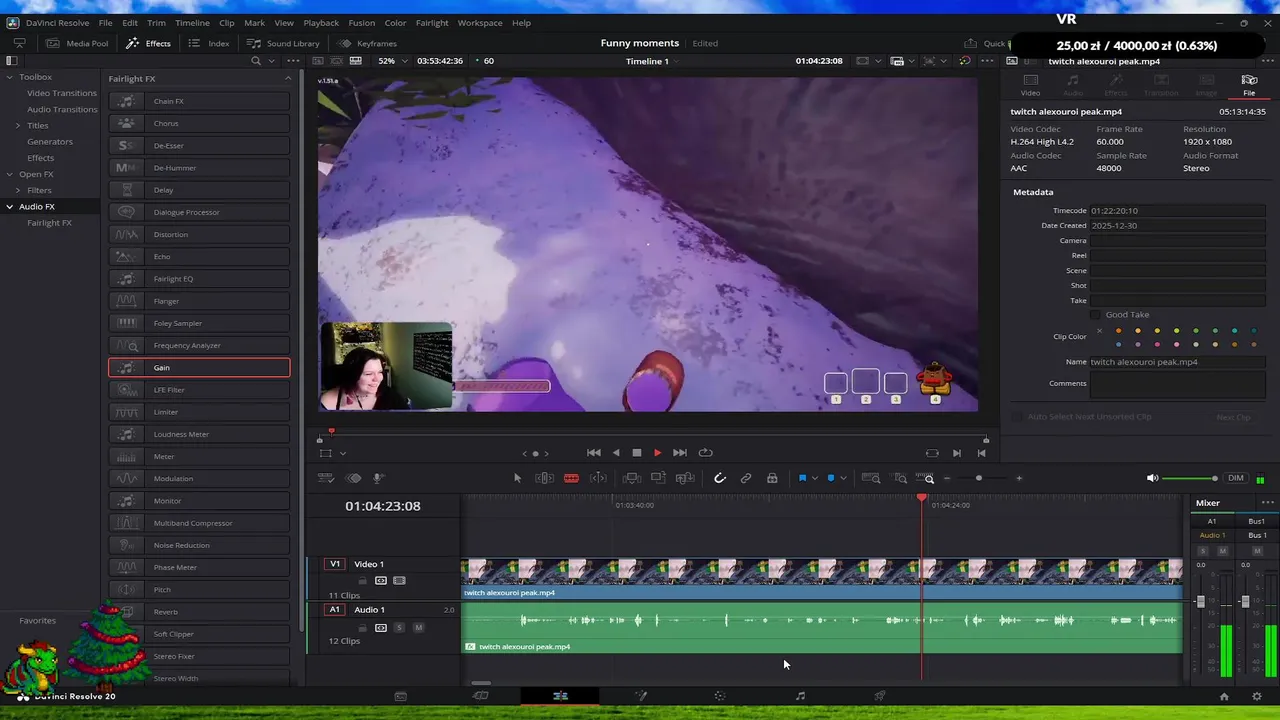Collapse the Toolbox tree section
Screen dimensions: 1280x720
[10, 77]
